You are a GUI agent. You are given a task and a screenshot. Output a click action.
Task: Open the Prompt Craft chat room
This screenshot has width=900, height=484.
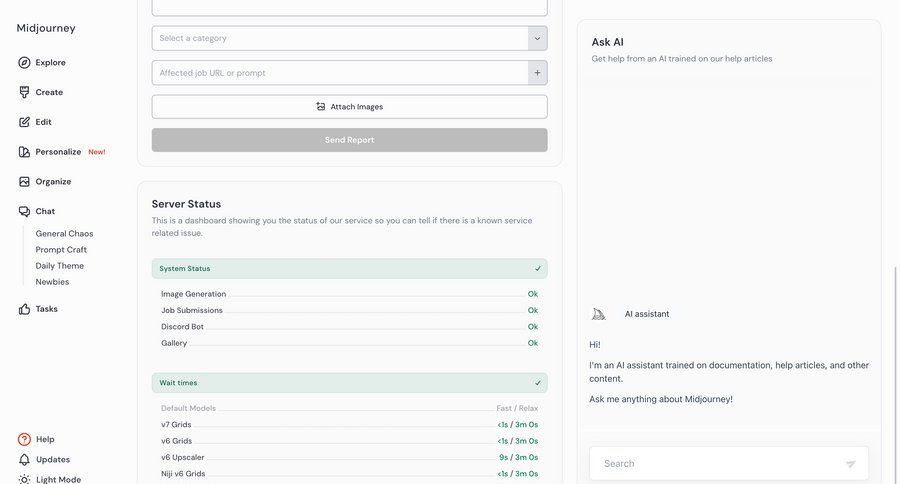coord(61,250)
